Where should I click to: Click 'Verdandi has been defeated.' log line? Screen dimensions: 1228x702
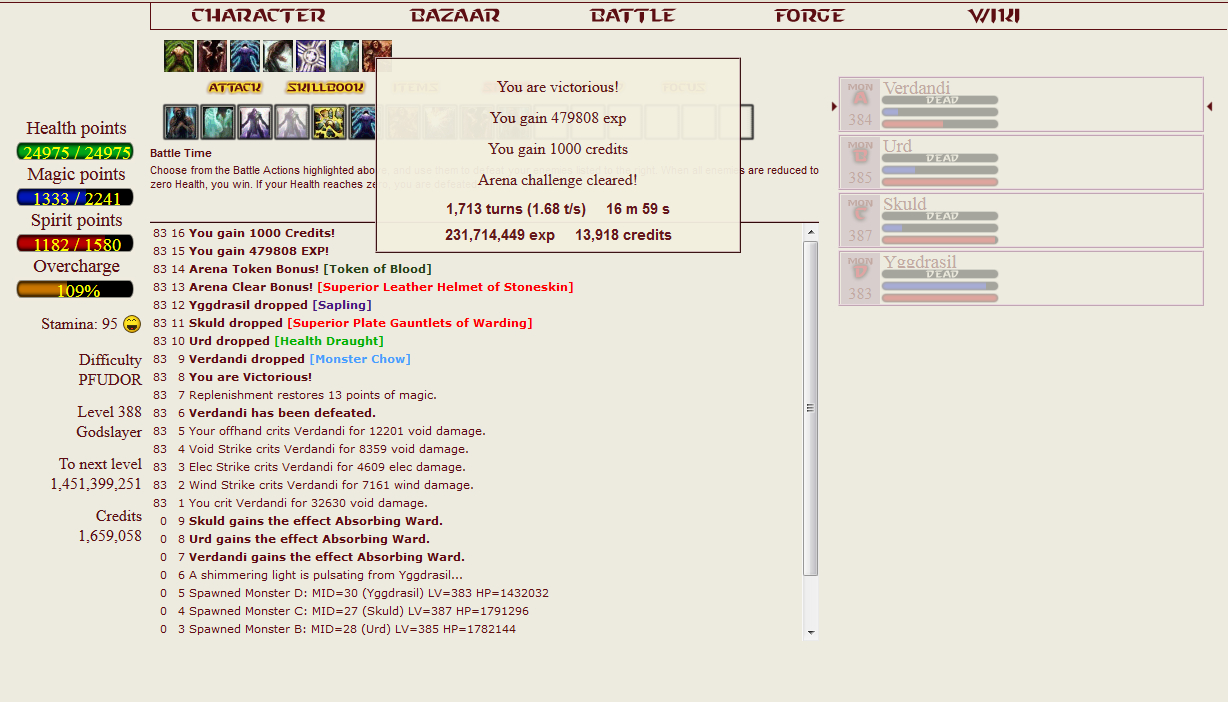click(282, 413)
